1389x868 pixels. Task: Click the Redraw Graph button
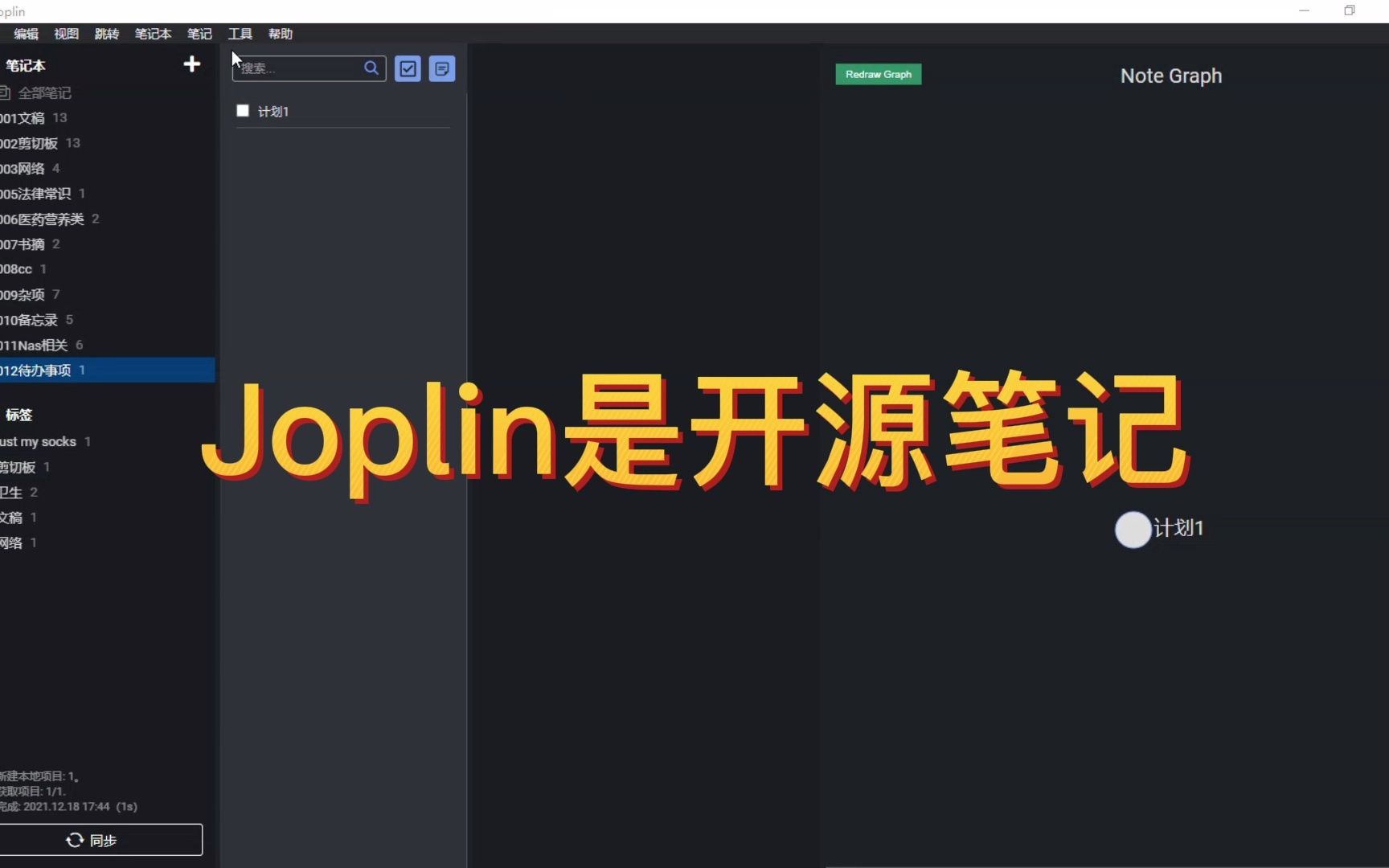pos(879,74)
